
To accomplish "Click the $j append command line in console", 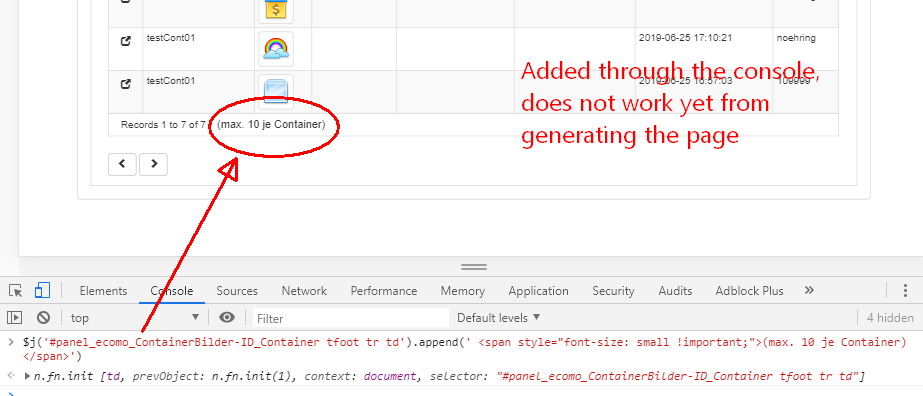I will (x=464, y=349).
